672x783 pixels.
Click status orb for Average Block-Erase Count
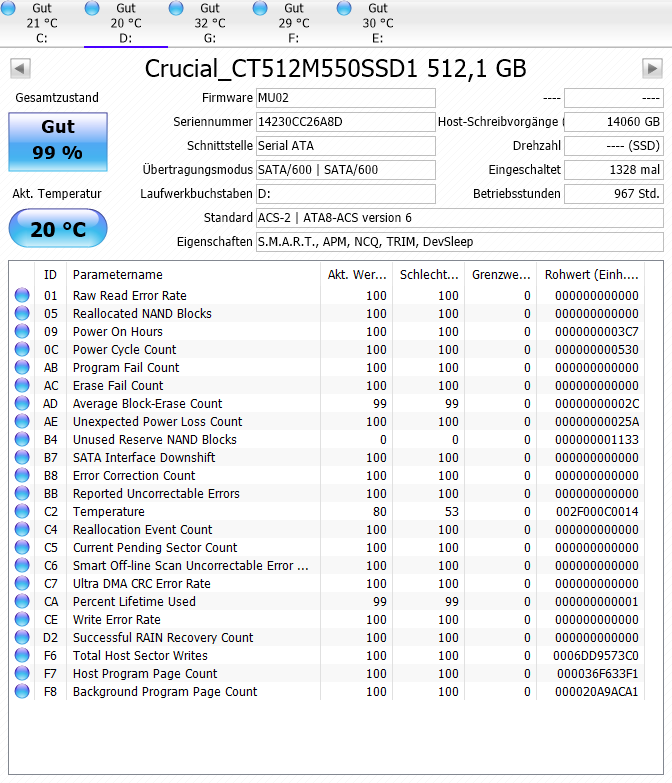22,403
